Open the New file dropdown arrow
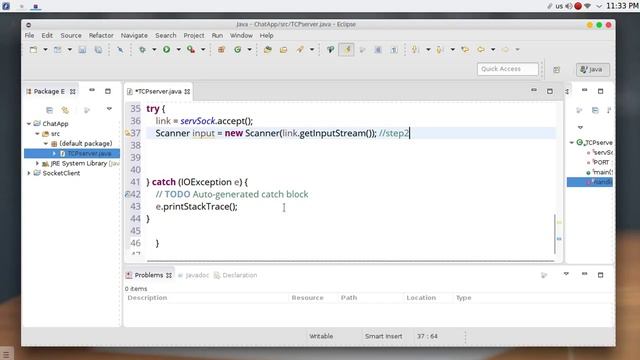 [x=45, y=50]
